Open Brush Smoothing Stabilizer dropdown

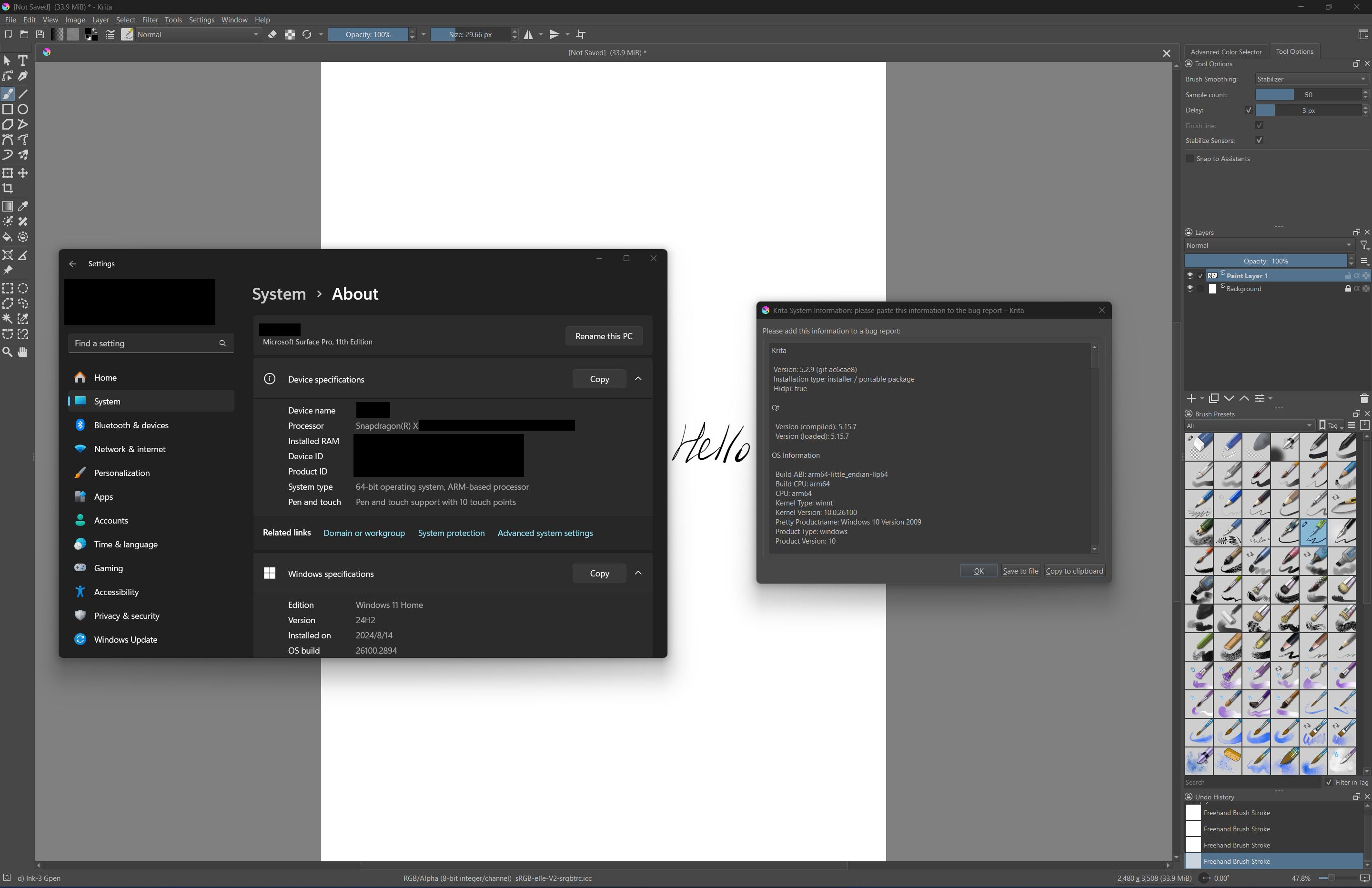click(x=1311, y=79)
